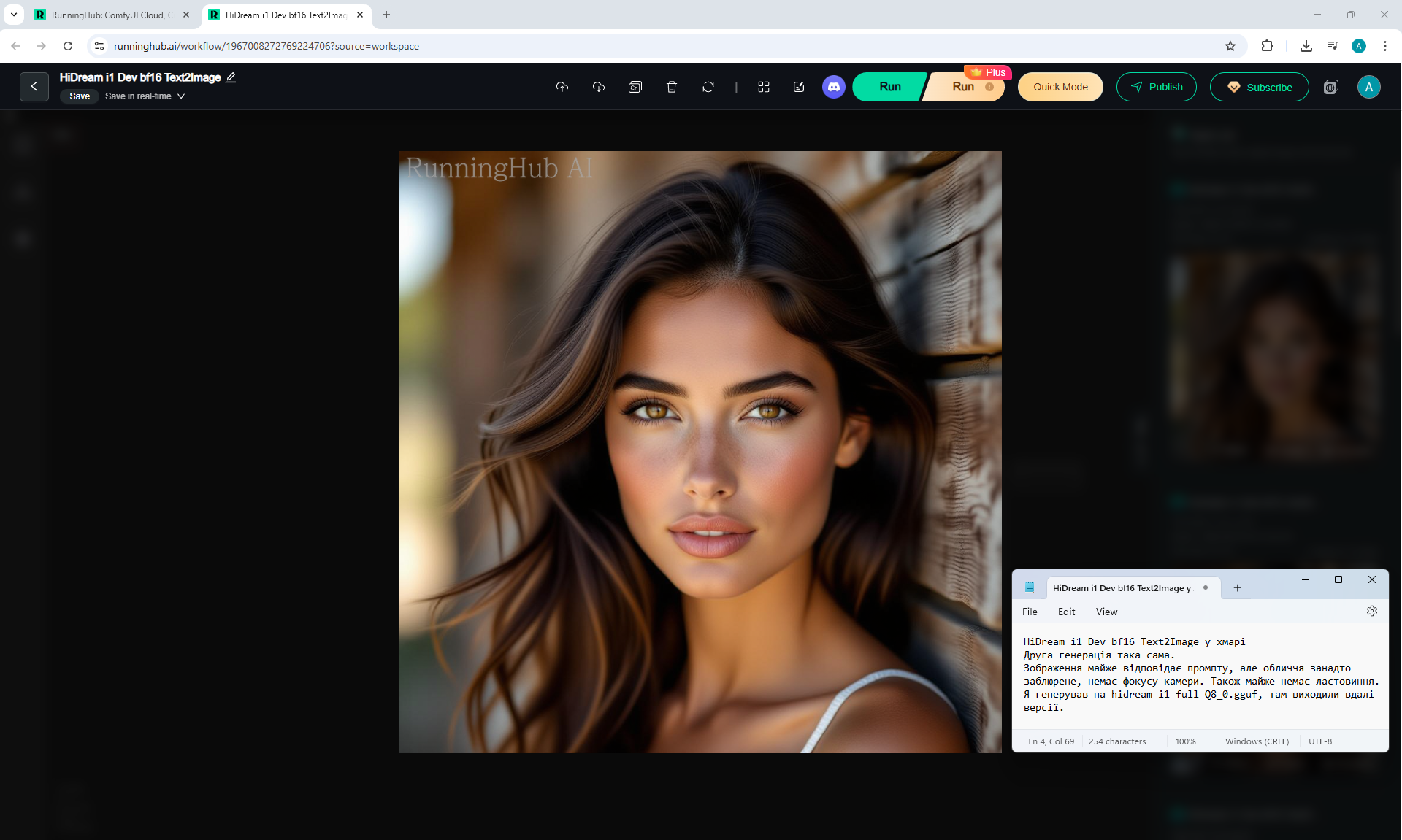Click the edit note icon
This screenshot has height=840, width=1402.
[x=799, y=87]
